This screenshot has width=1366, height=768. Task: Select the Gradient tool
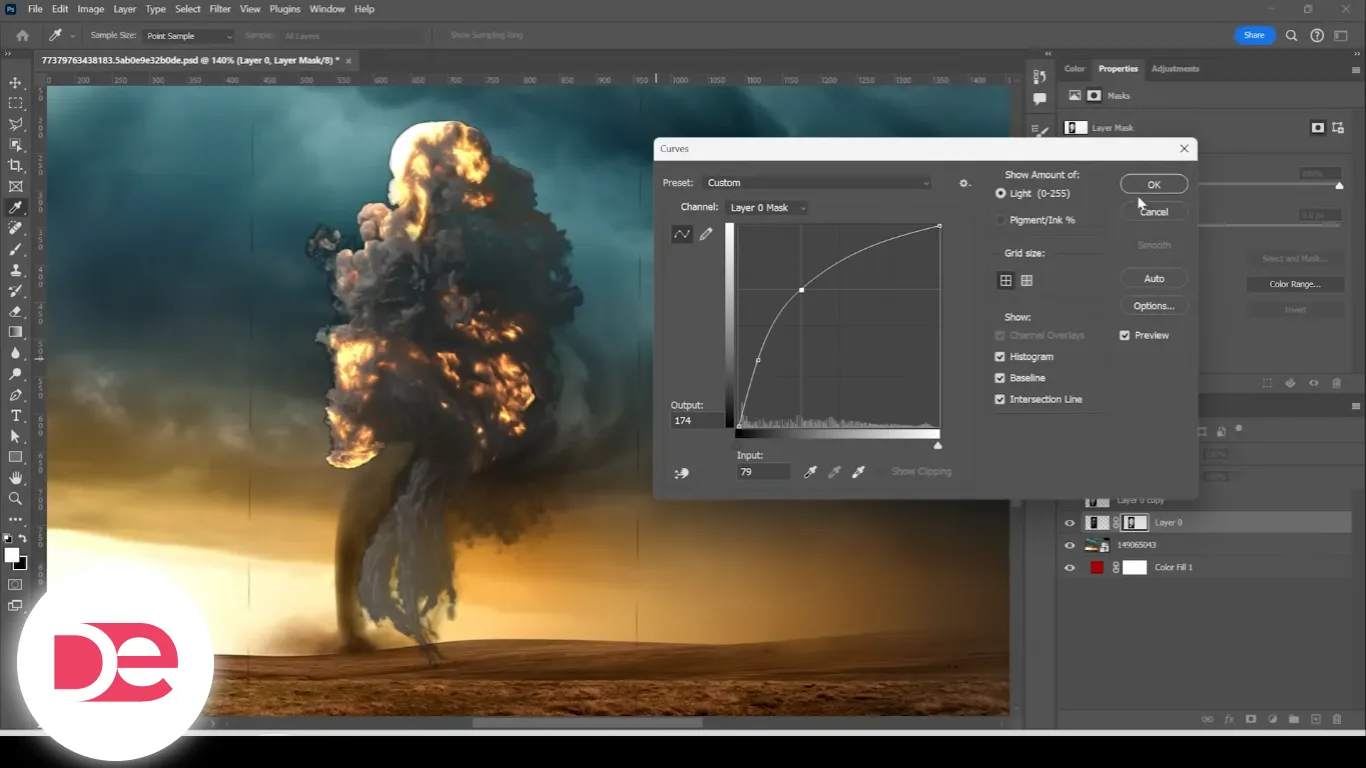coord(15,332)
